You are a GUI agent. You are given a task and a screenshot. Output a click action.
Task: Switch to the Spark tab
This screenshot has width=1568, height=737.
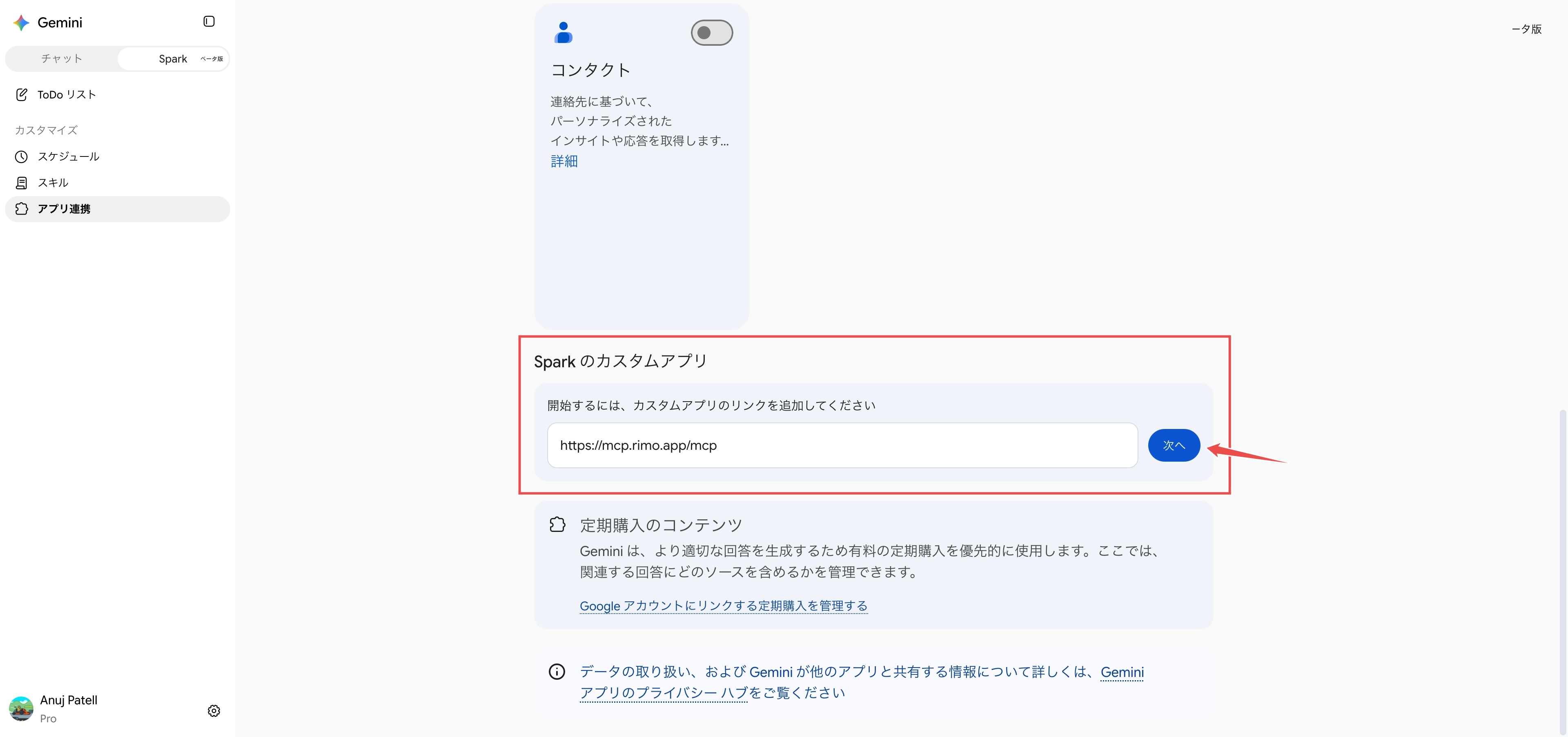173,58
